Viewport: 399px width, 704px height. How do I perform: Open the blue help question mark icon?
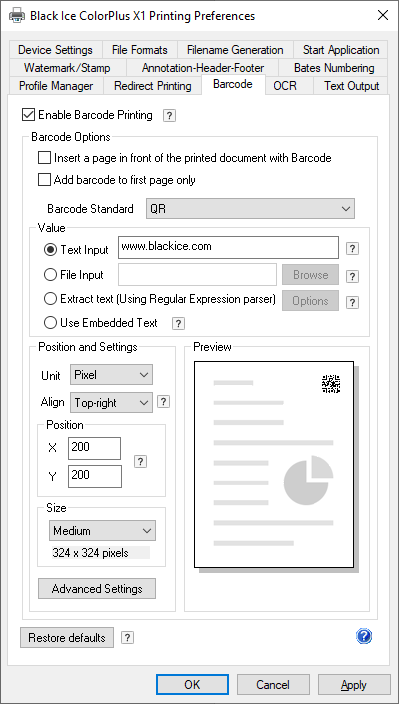pos(364,636)
